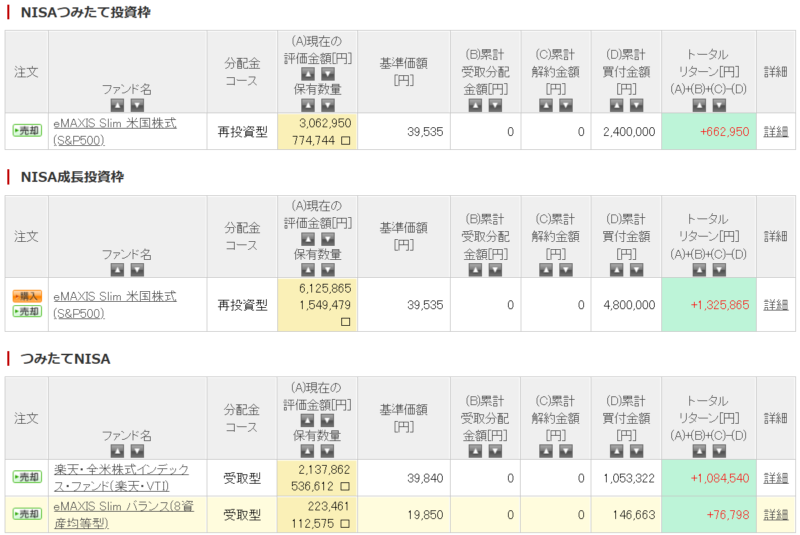Toggle the square box beside quantity 536,612
Image resolution: width=800 pixels, height=535 pixels.
[x=345, y=487]
